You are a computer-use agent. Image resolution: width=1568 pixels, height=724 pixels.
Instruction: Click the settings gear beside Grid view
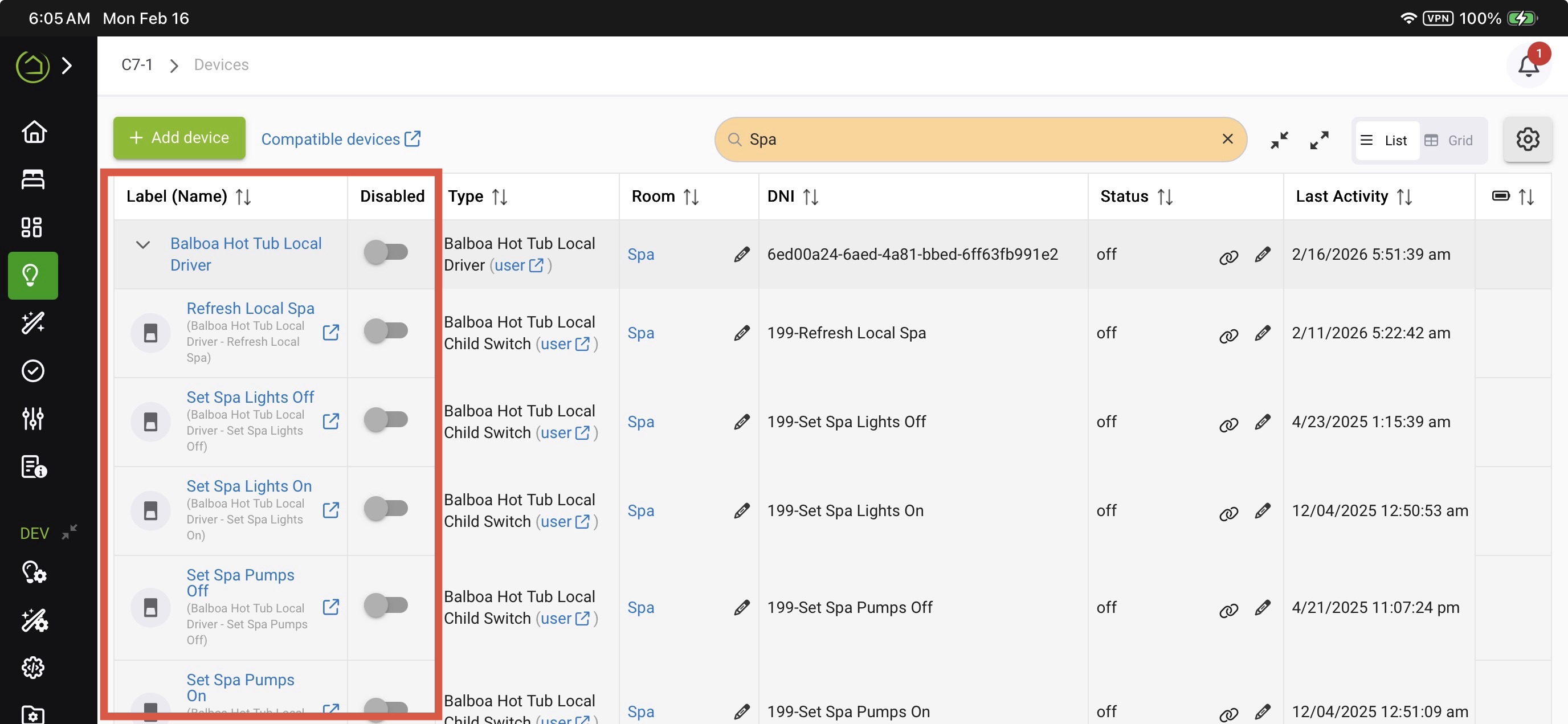tap(1526, 140)
